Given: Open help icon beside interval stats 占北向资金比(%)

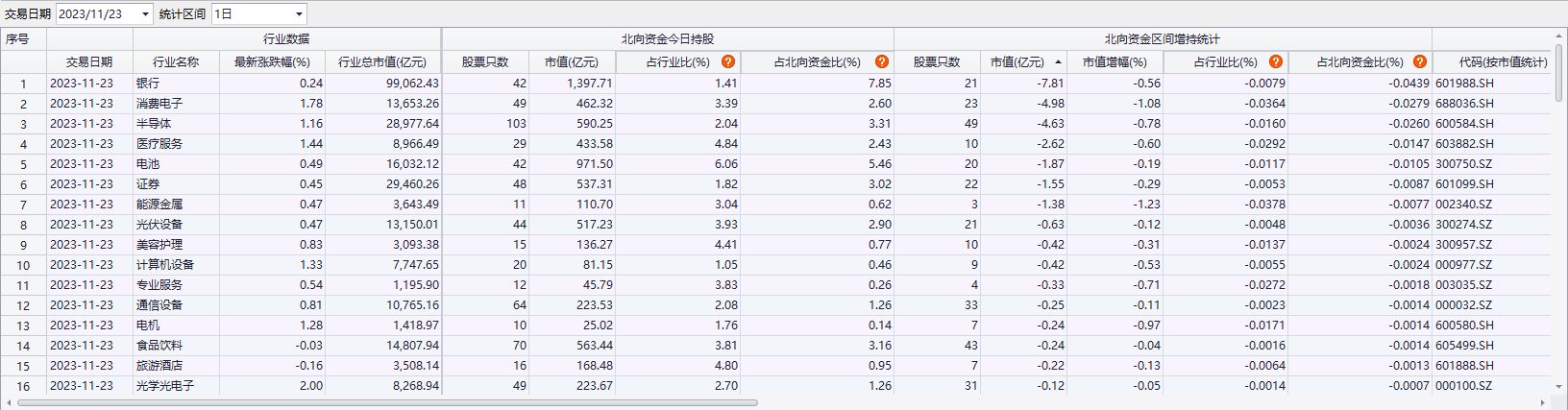Looking at the screenshot, I should coord(1420,61).
